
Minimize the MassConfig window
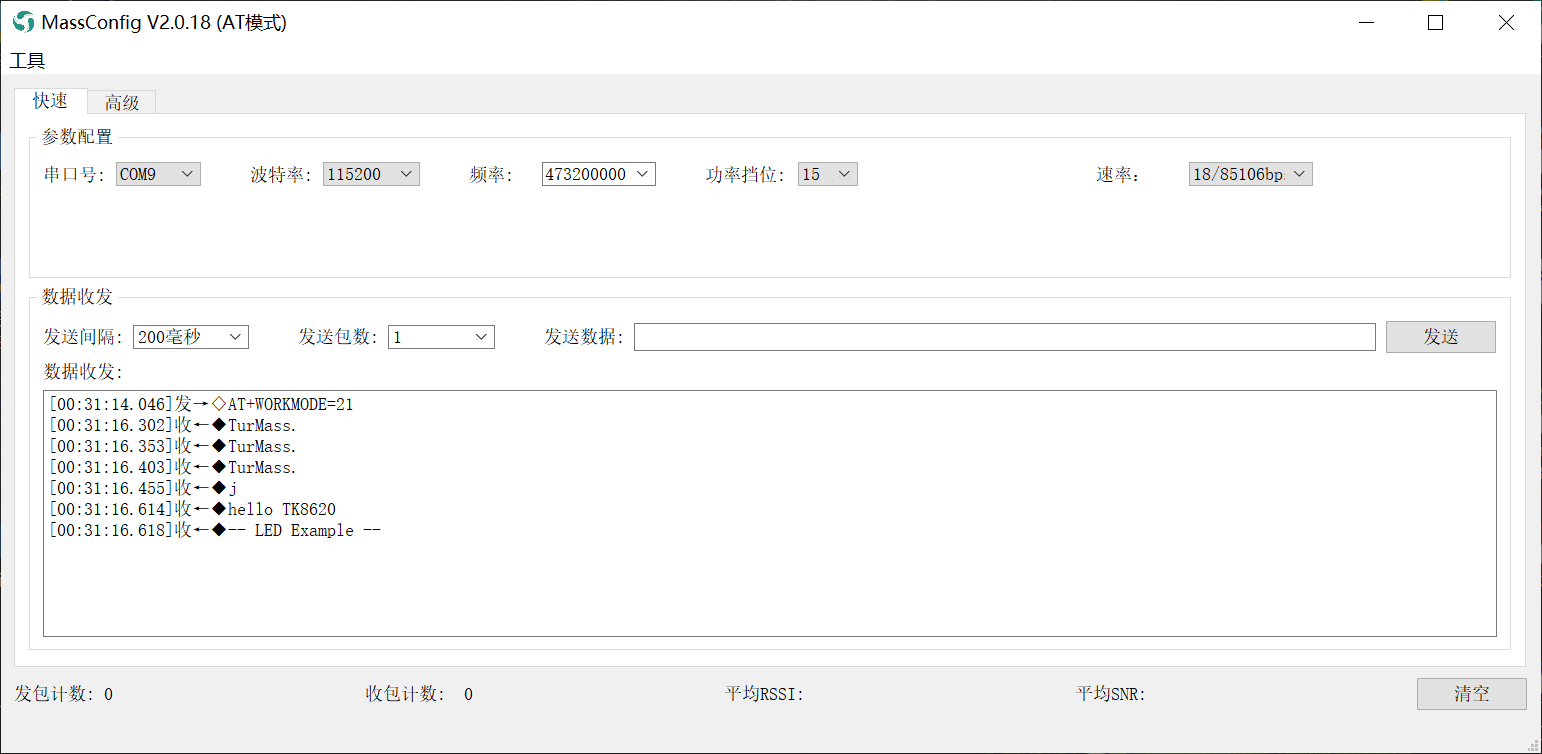[1365, 22]
